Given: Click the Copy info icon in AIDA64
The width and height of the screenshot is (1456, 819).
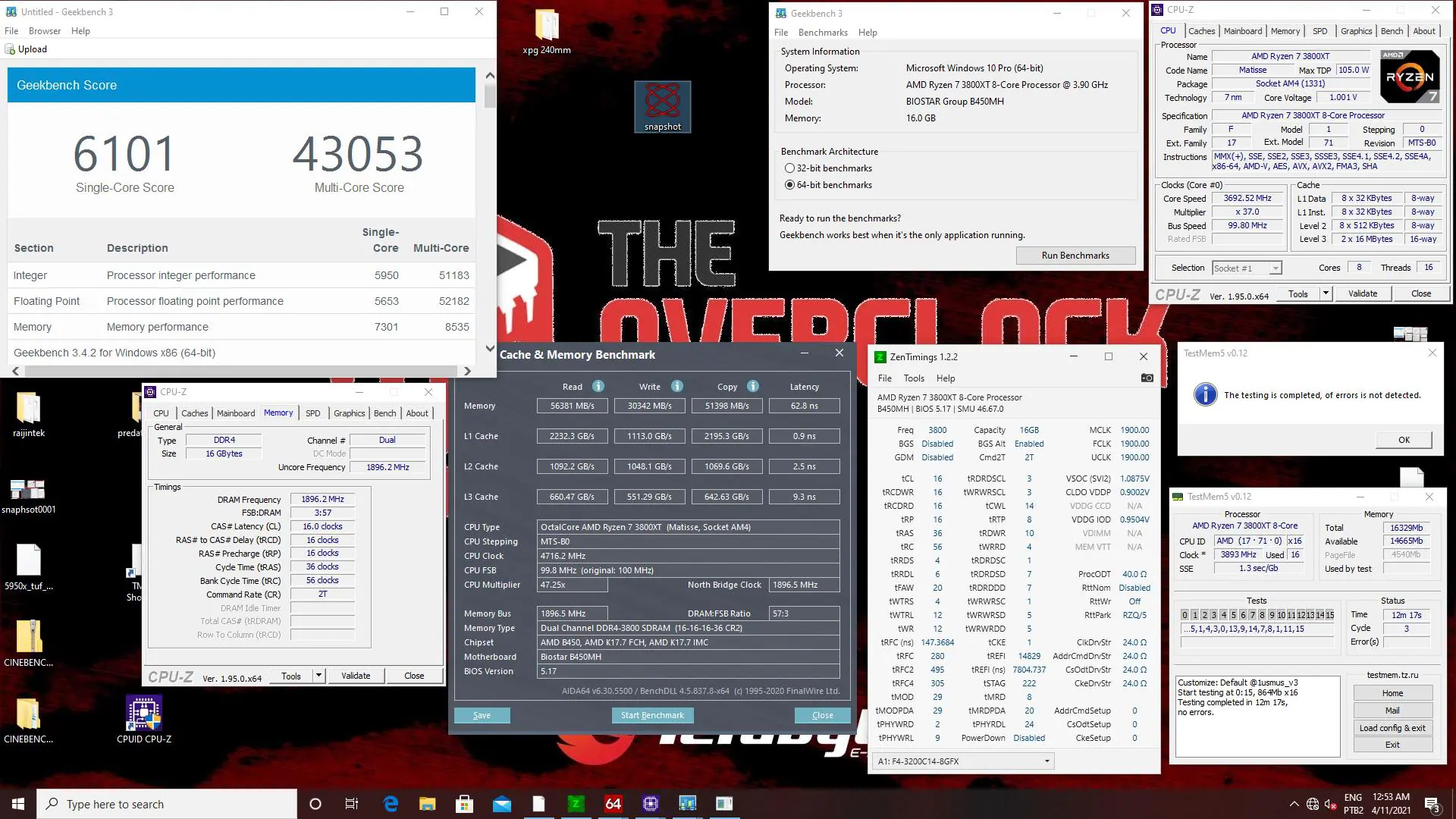Looking at the screenshot, I should [x=753, y=386].
